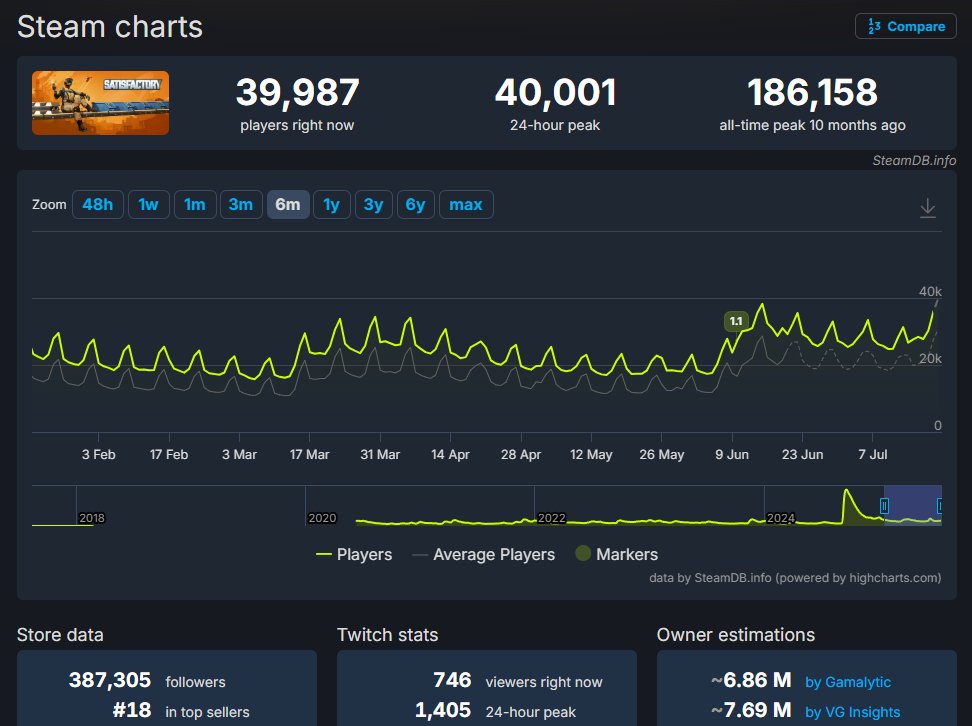
Task: Click the 387,305 followers value
Action: [x=110, y=680]
